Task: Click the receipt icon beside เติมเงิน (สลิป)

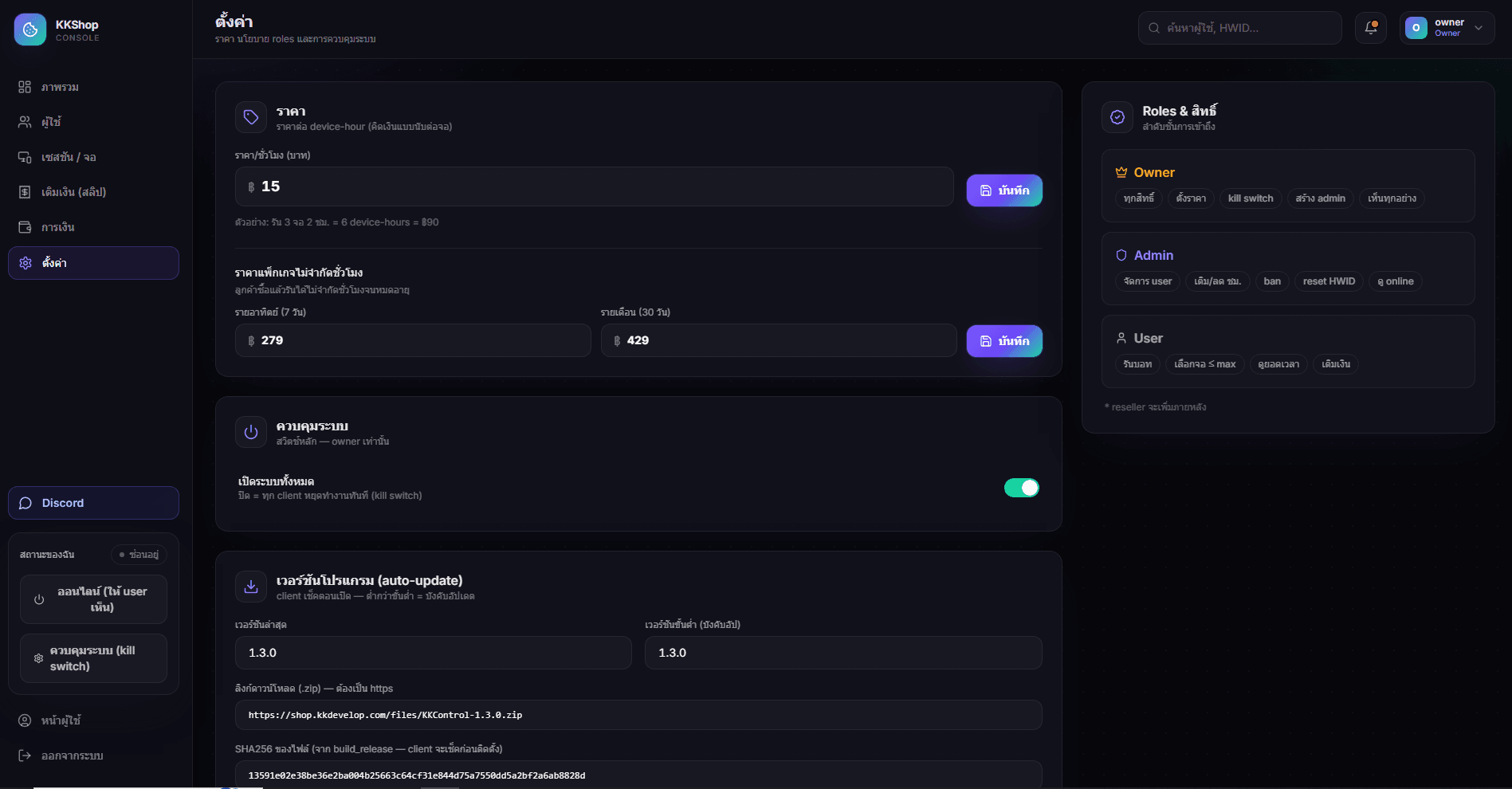Action: (25, 192)
